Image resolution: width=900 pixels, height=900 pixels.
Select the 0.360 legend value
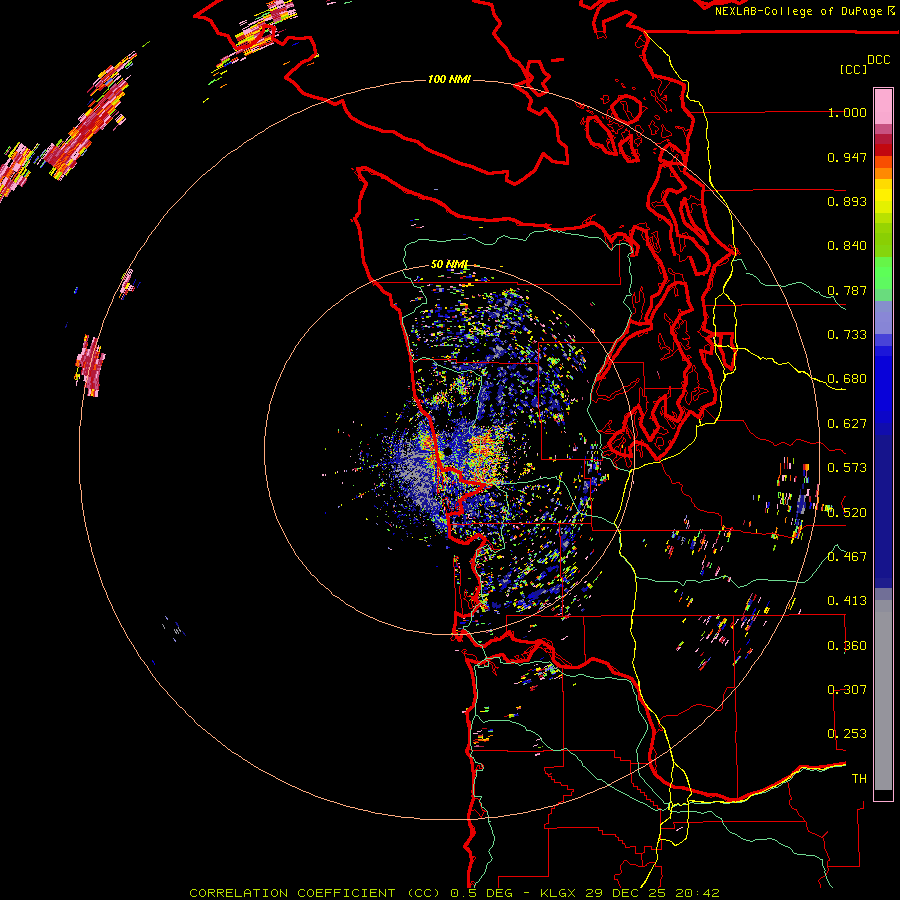point(847,646)
